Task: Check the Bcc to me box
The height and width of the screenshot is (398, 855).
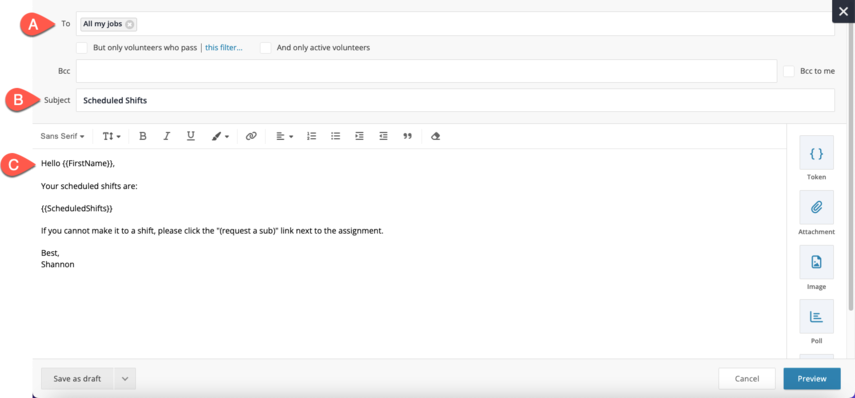Action: (x=788, y=71)
